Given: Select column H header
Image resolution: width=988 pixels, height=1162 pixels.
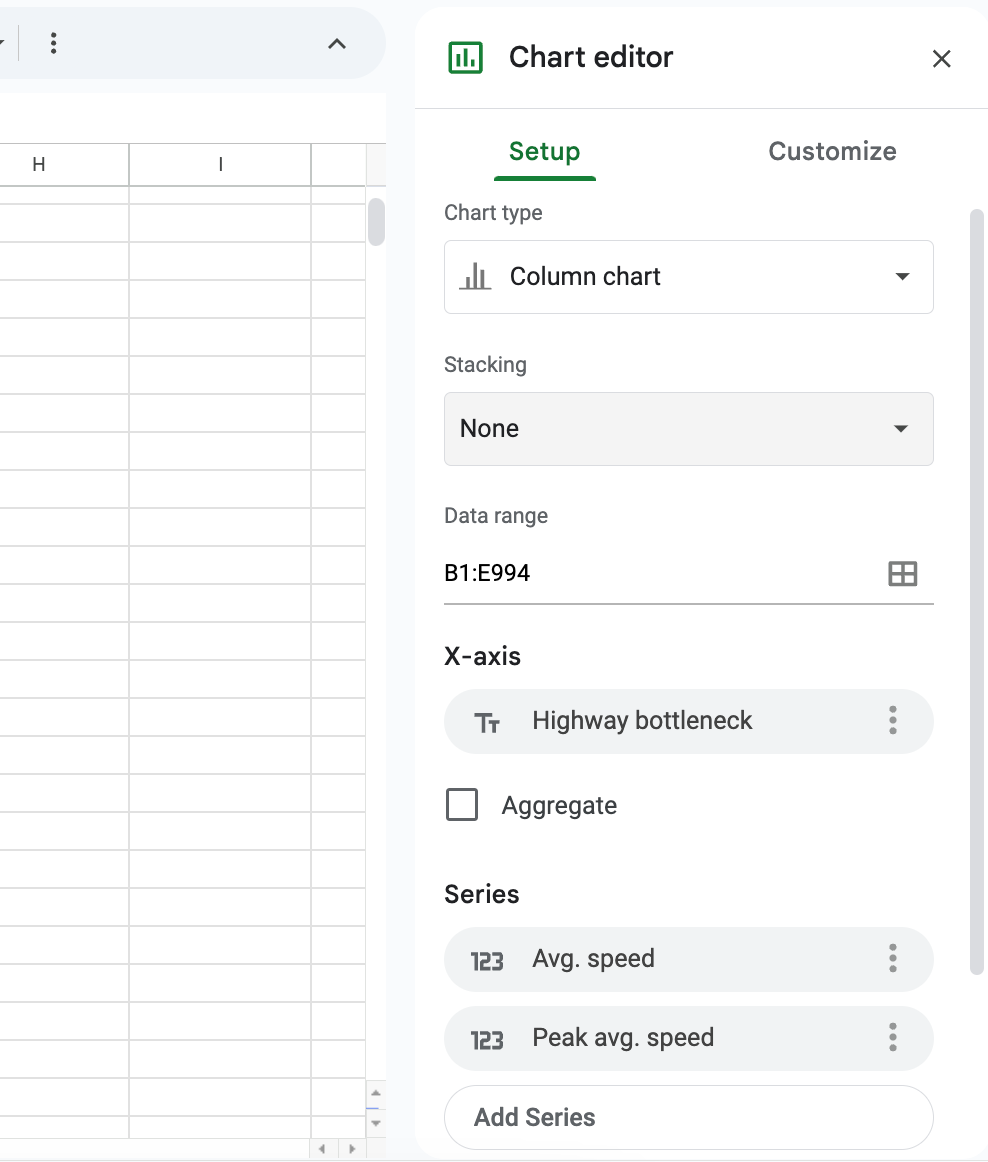Looking at the screenshot, I should (39, 165).
